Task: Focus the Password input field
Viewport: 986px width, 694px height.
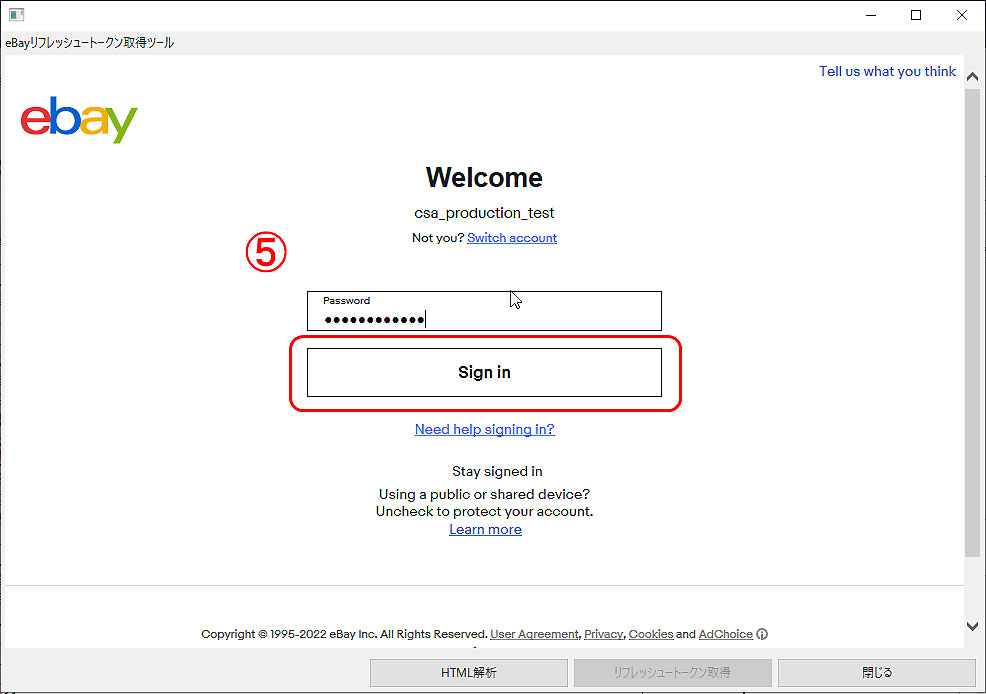Action: click(x=484, y=311)
